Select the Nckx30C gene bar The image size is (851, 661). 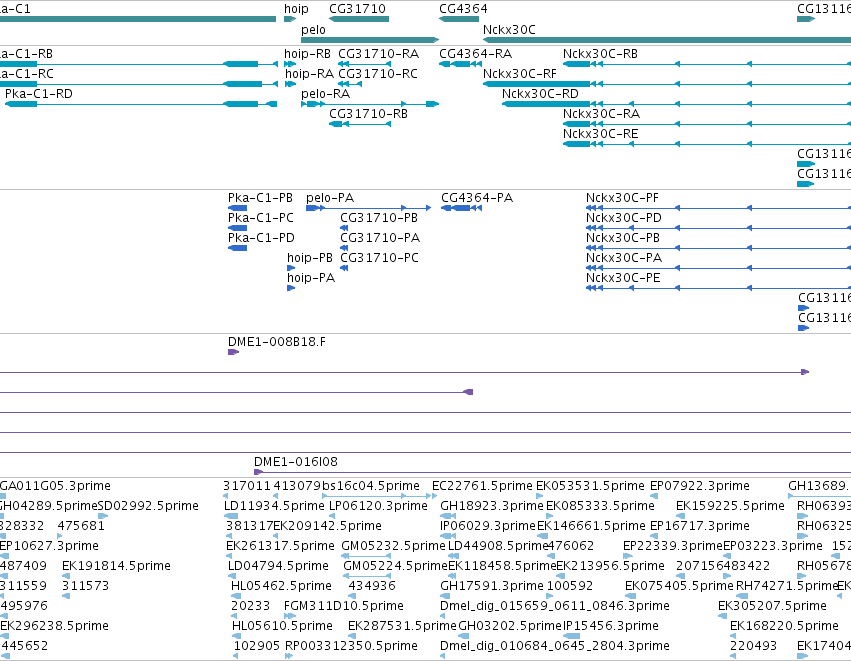point(667,40)
